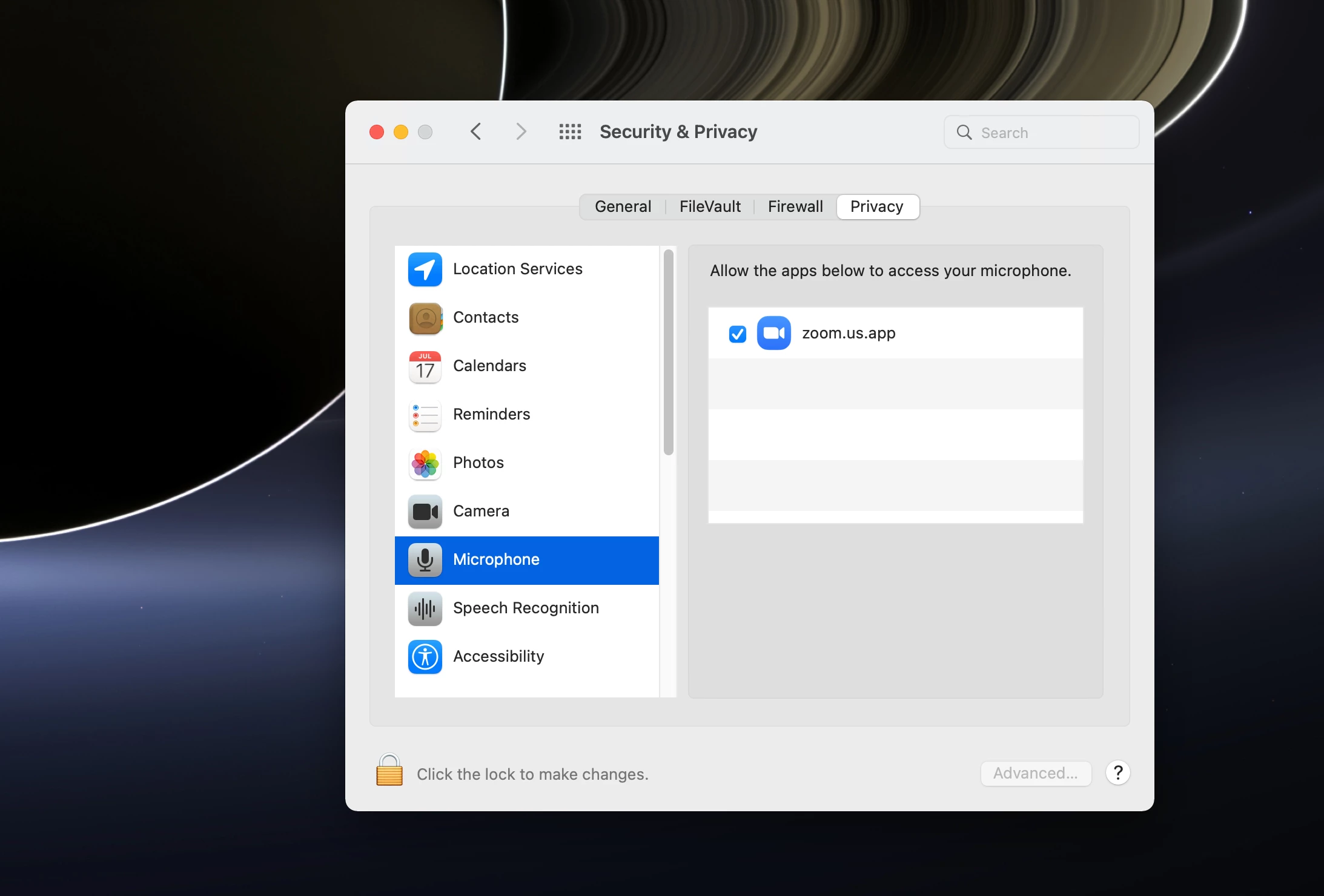Select the Calendars icon in sidebar
The image size is (1324, 896).
(x=425, y=366)
